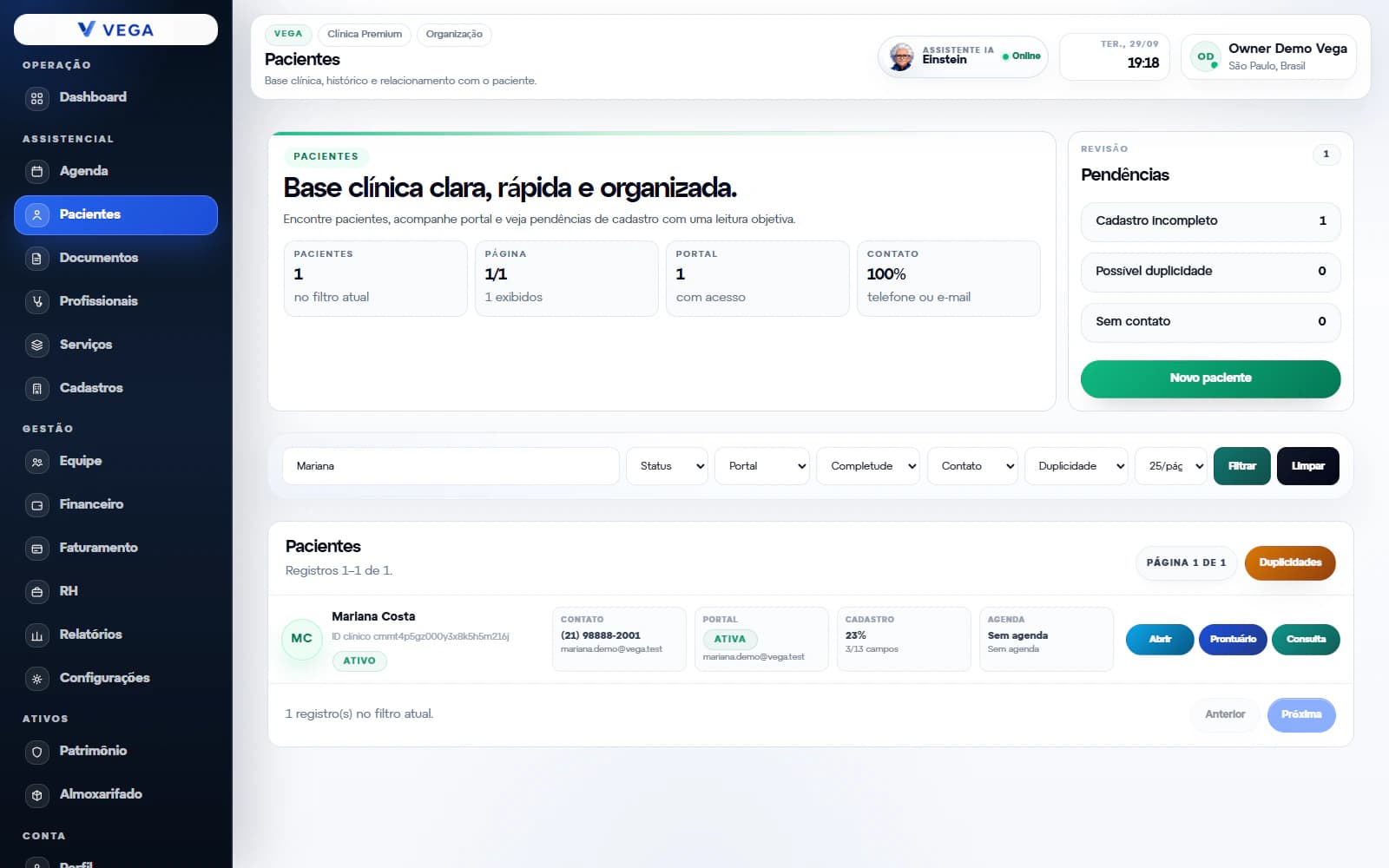Viewport: 1389px width, 868px height.
Task: Click the Einstein assistant avatar
Action: pyautogui.click(x=902, y=56)
